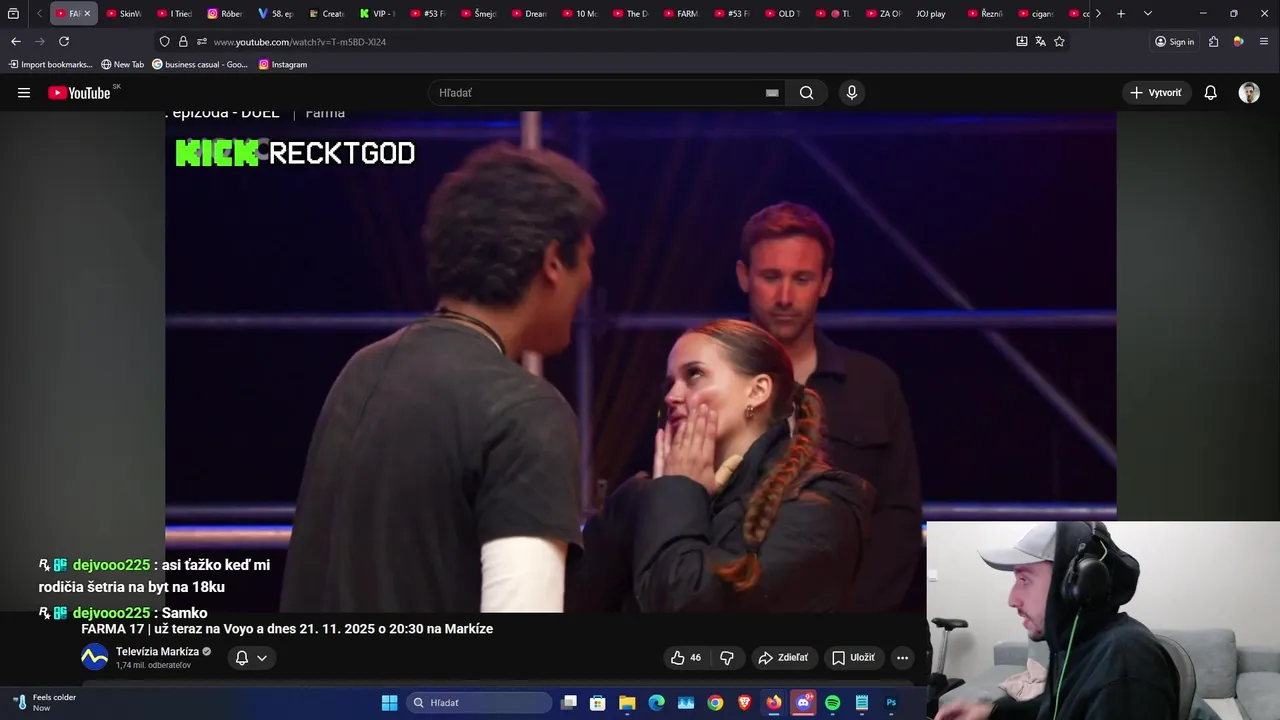Viewport: 1280px width, 720px height.
Task: Open Televízia Markíza channel avatar
Action: (94, 658)
